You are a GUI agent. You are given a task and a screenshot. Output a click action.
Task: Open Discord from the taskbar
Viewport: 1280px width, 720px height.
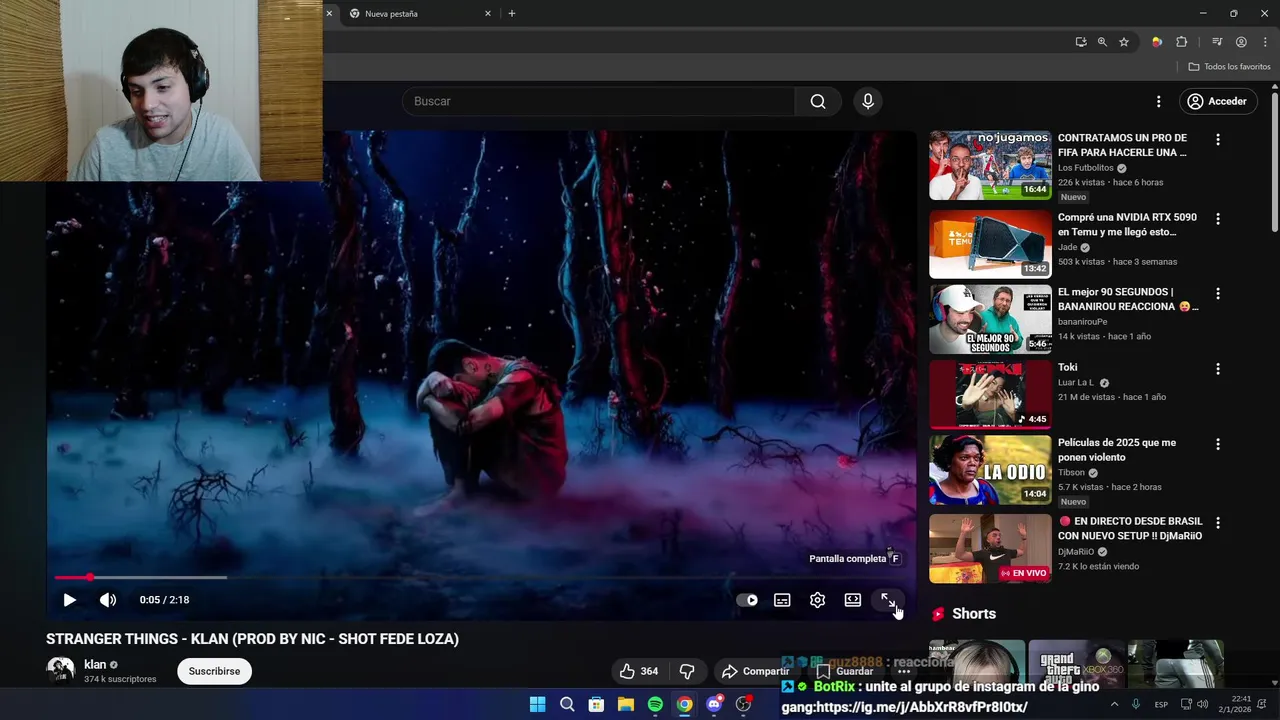[x=714, y=704]
